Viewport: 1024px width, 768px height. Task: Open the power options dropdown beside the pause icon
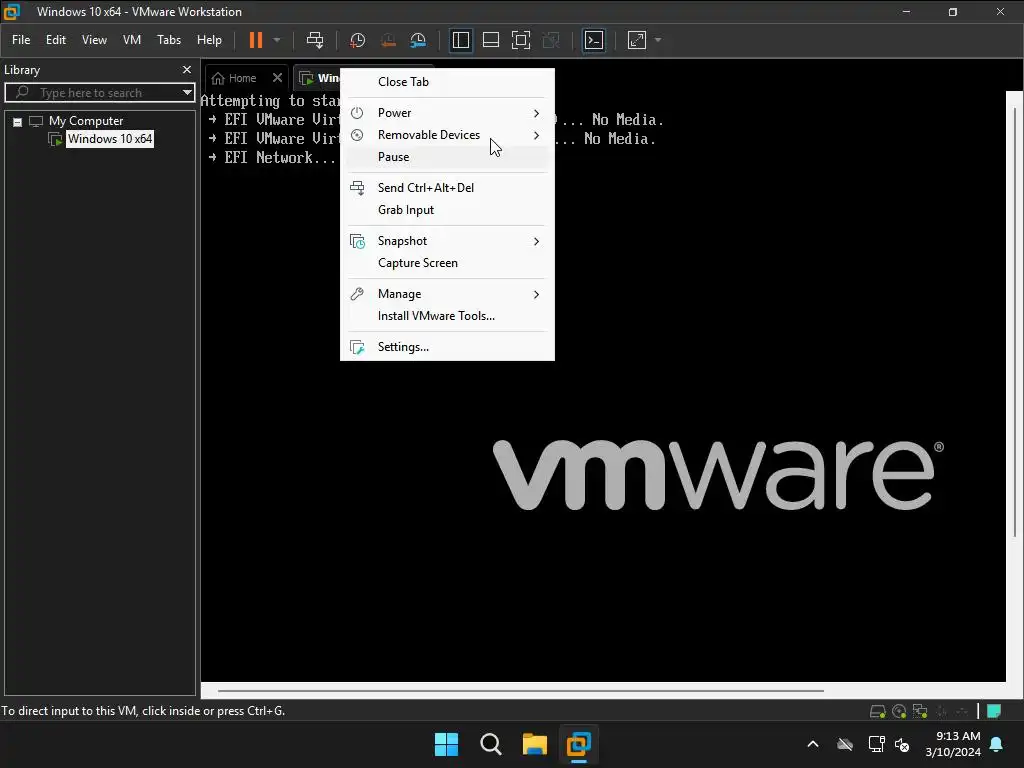coord(277,40)
